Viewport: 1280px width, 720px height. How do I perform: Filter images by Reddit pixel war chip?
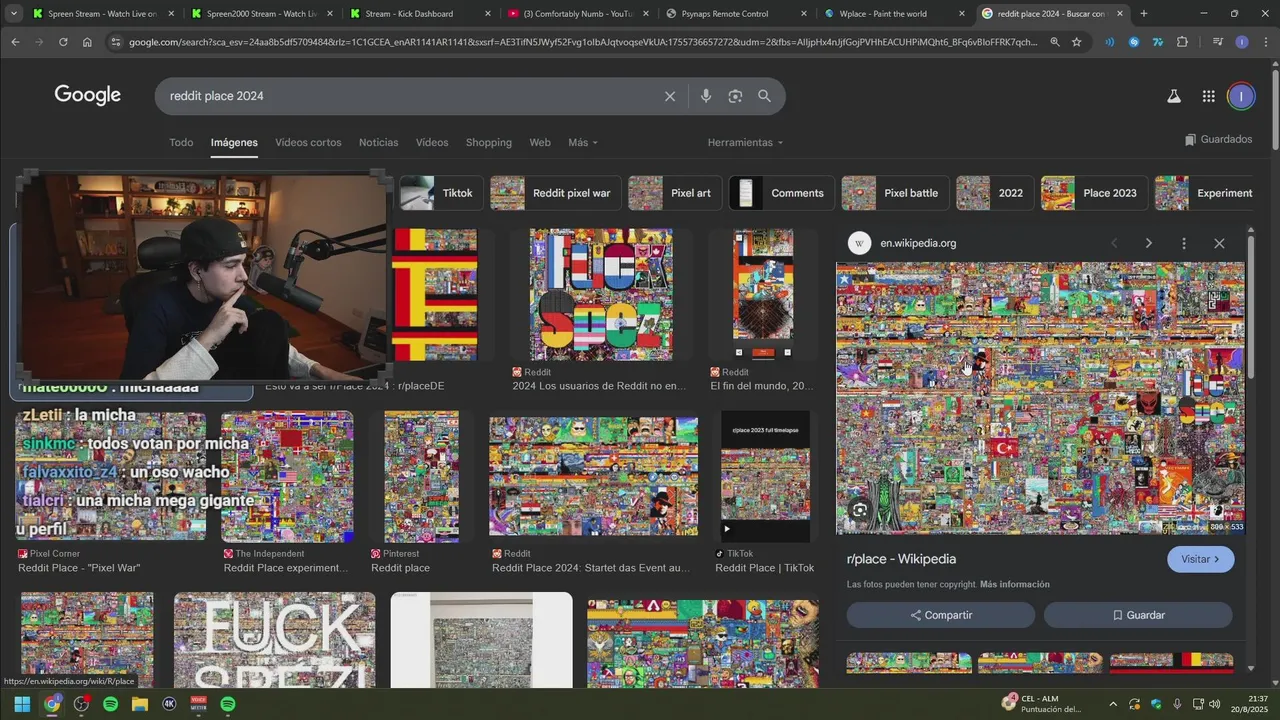(555, 193)
